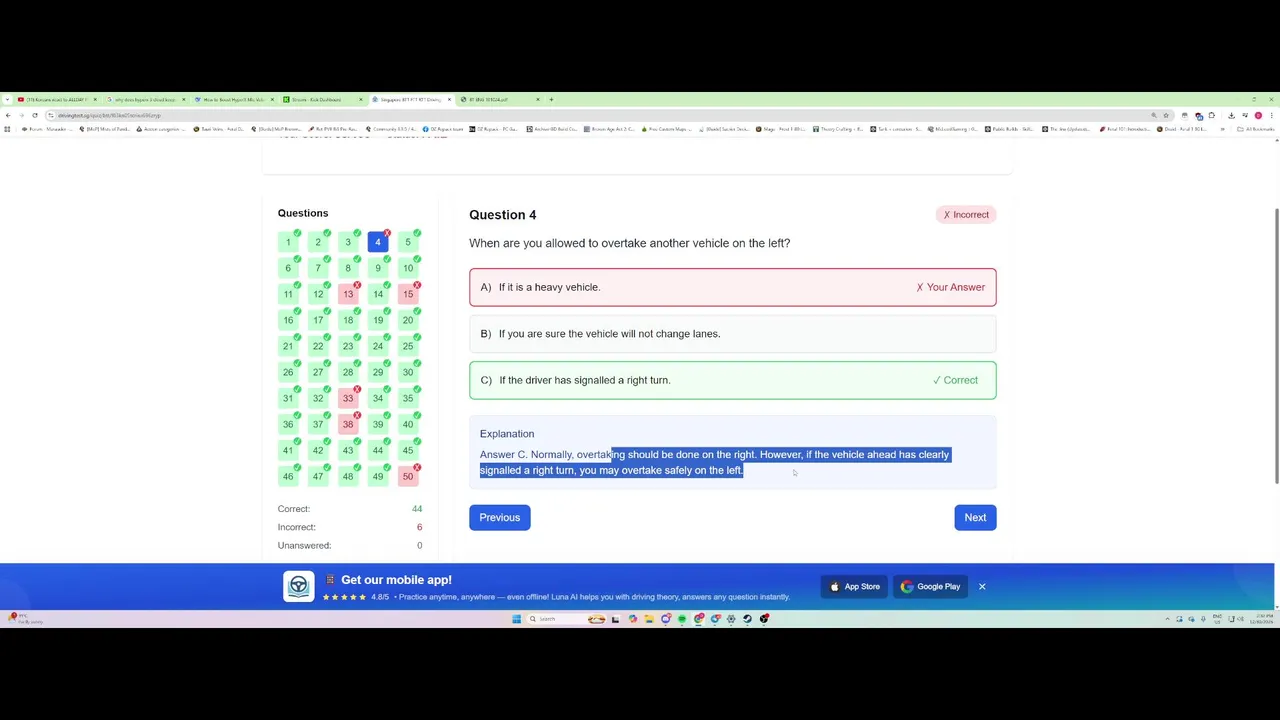Select answer C, driver signalled a right turn
This screenshot has width=1280, height=720.
point(732,380)
